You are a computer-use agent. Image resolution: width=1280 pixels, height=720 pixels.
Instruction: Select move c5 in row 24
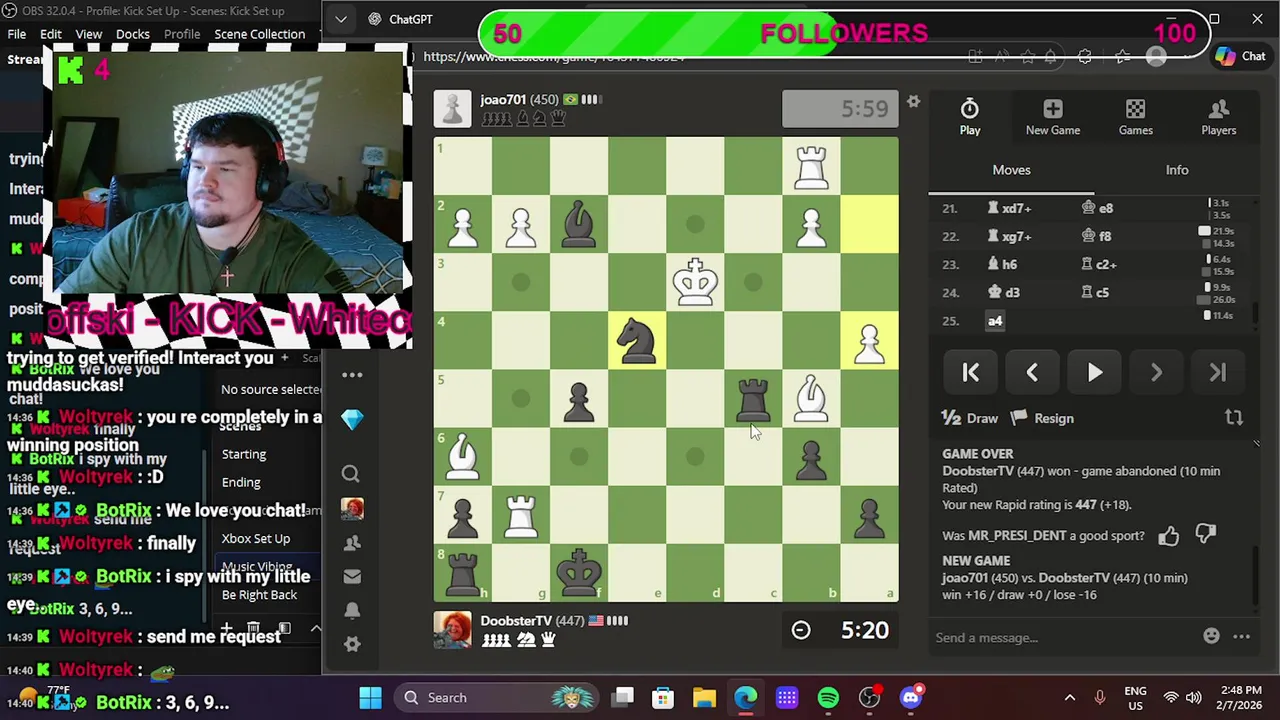point(1095,293)
